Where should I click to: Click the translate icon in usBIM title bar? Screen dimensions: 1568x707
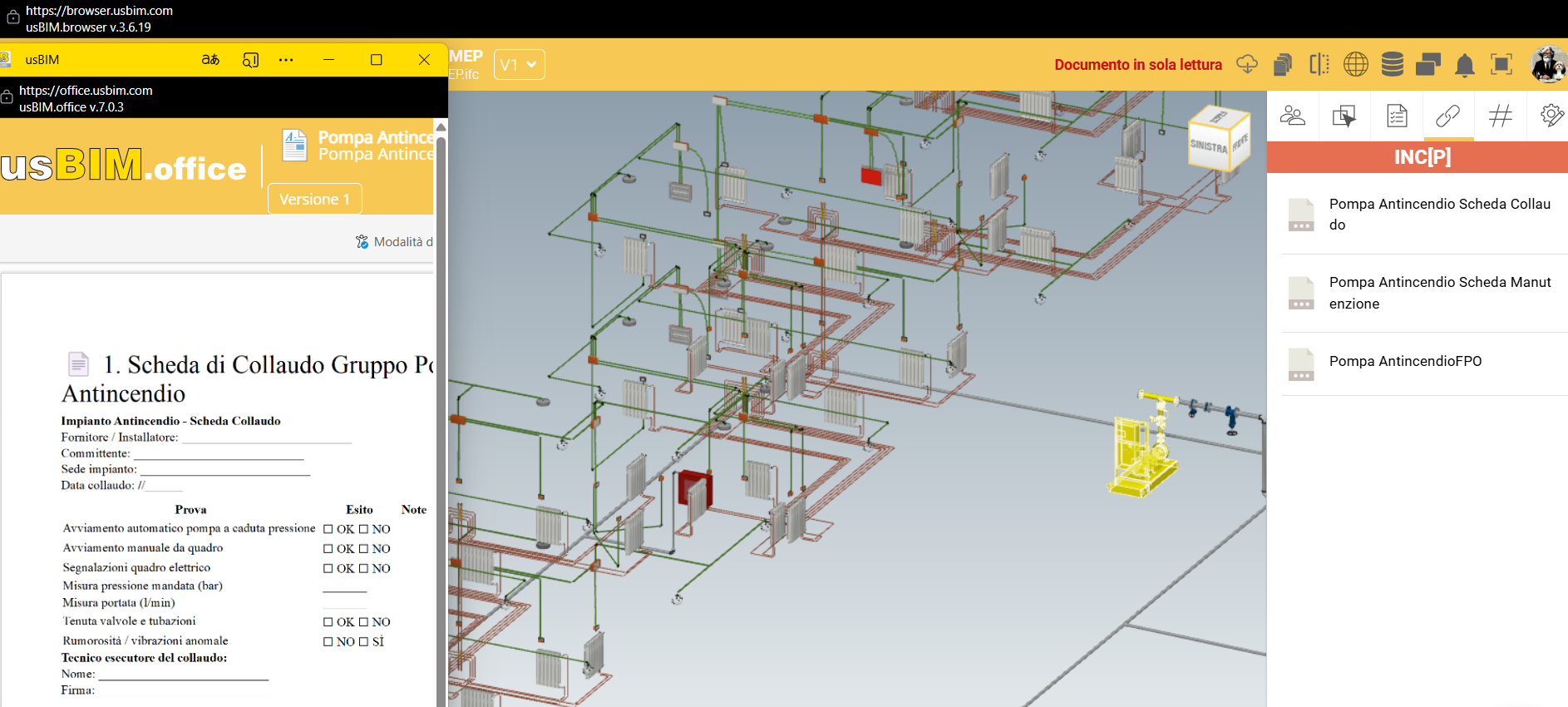(x=210, y=60)
